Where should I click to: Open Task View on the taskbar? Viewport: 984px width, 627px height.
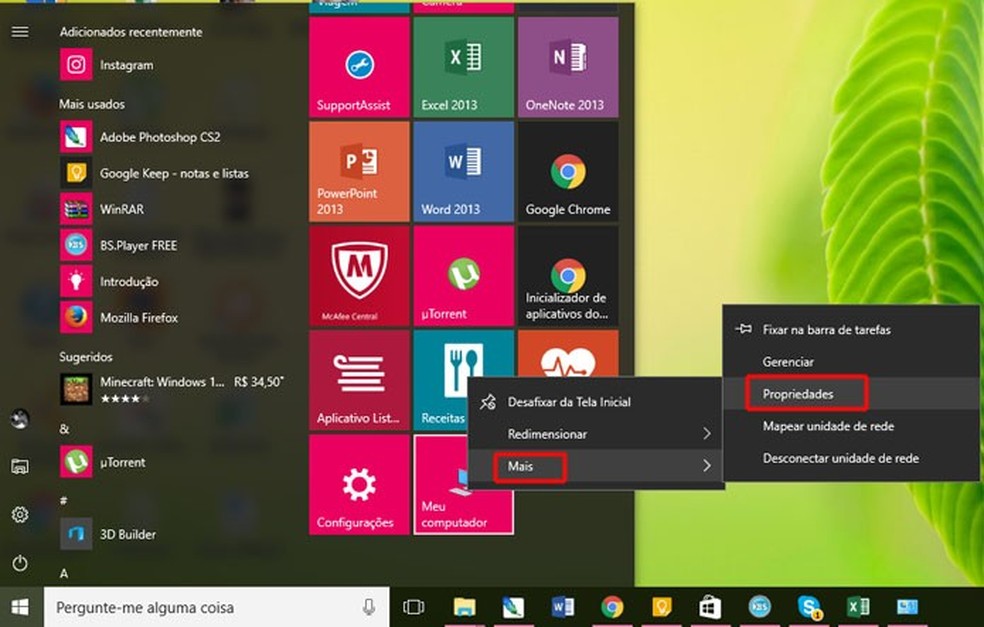(x=414, y=607)
